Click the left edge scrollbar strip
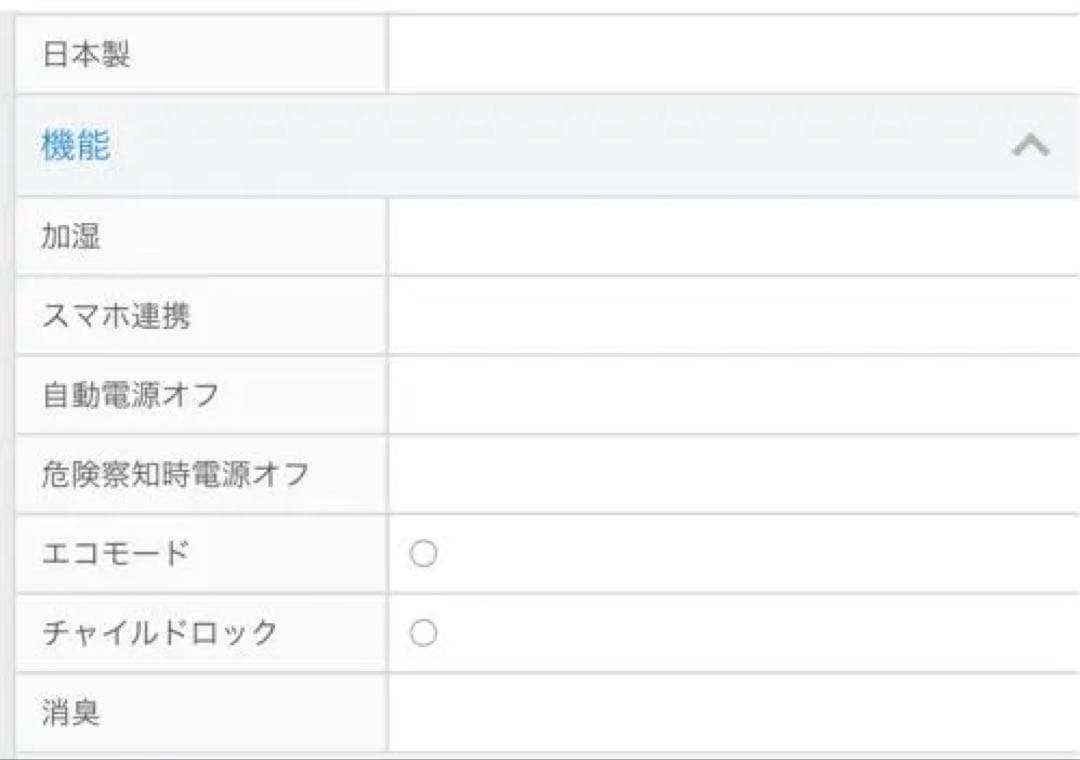The height and width of the screenshot is (760, 1080). 5,380
